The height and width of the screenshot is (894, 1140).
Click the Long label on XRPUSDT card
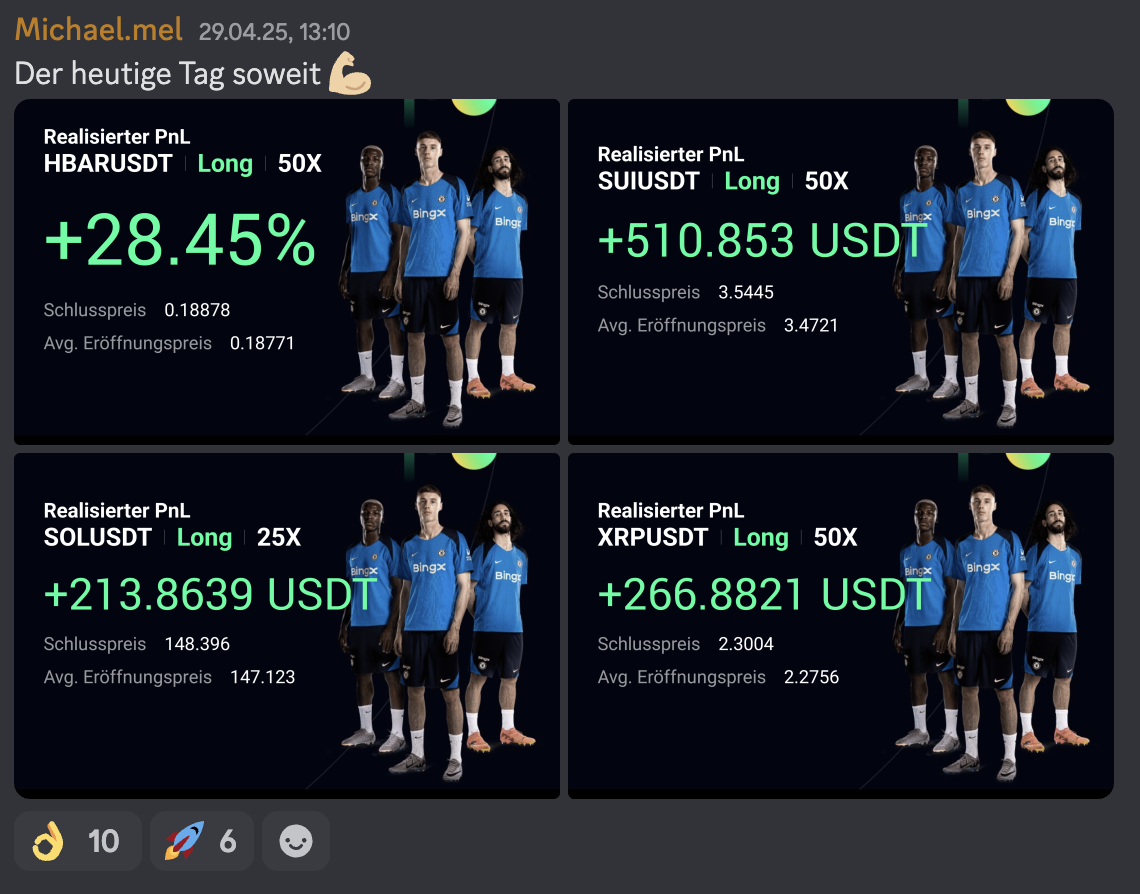pos(760,537)
